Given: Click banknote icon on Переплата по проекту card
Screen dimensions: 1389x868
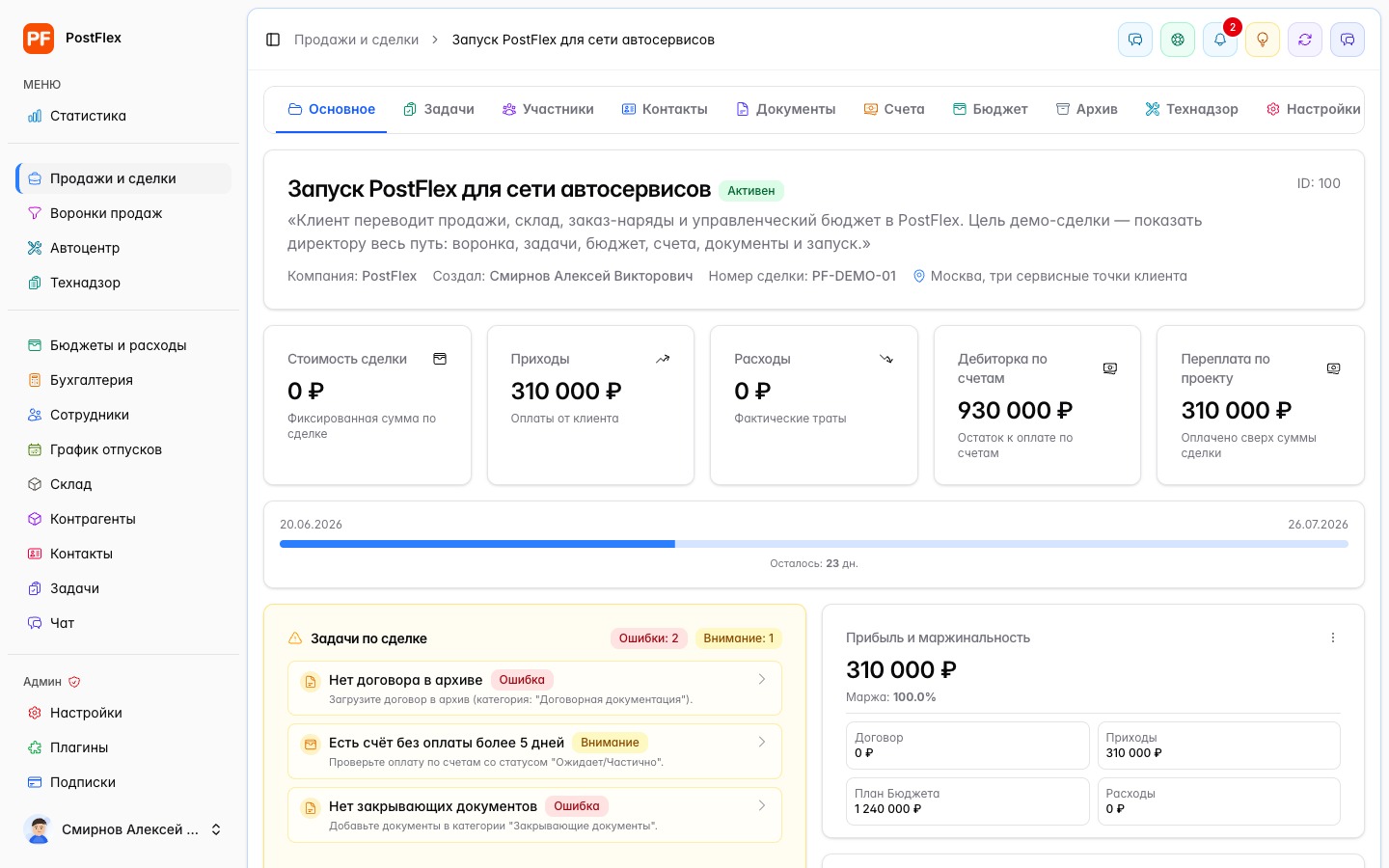Looking at the screenshot, I should point(1333,368).
